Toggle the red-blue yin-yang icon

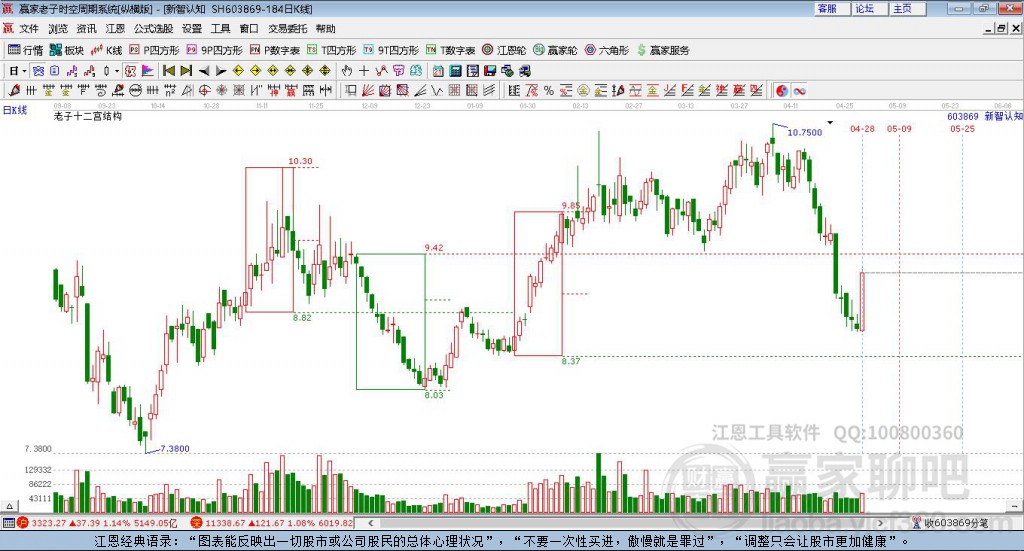click(x=782, y=90)
